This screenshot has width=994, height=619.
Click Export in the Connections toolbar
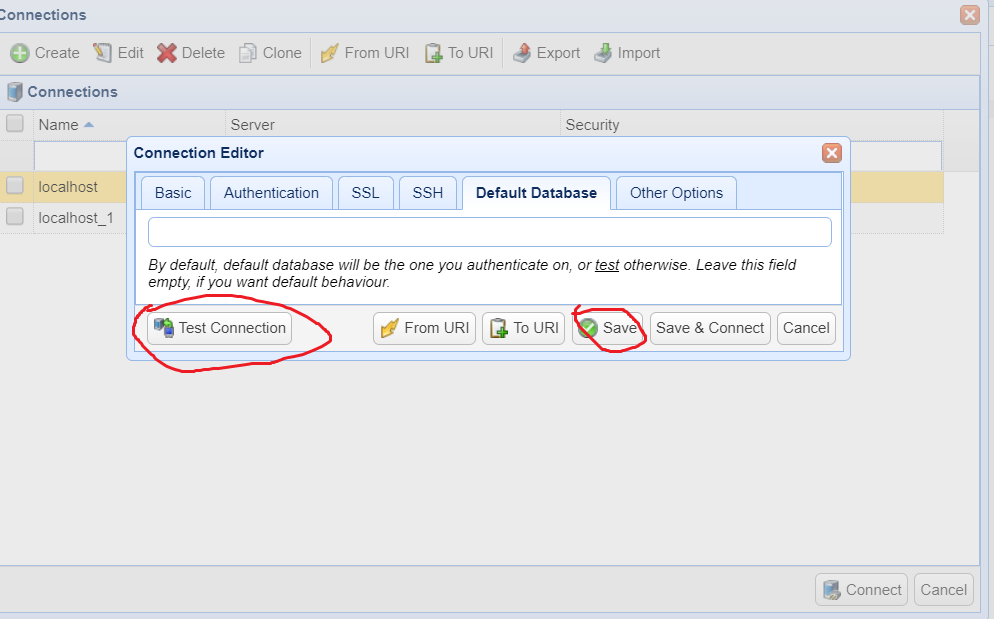pos(546,53)
